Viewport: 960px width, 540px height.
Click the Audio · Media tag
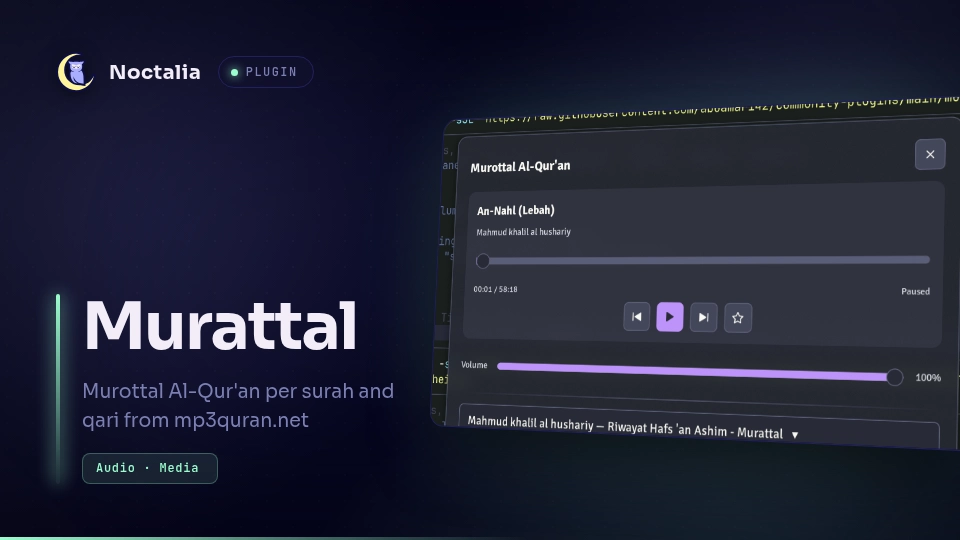tap(149, 468)
